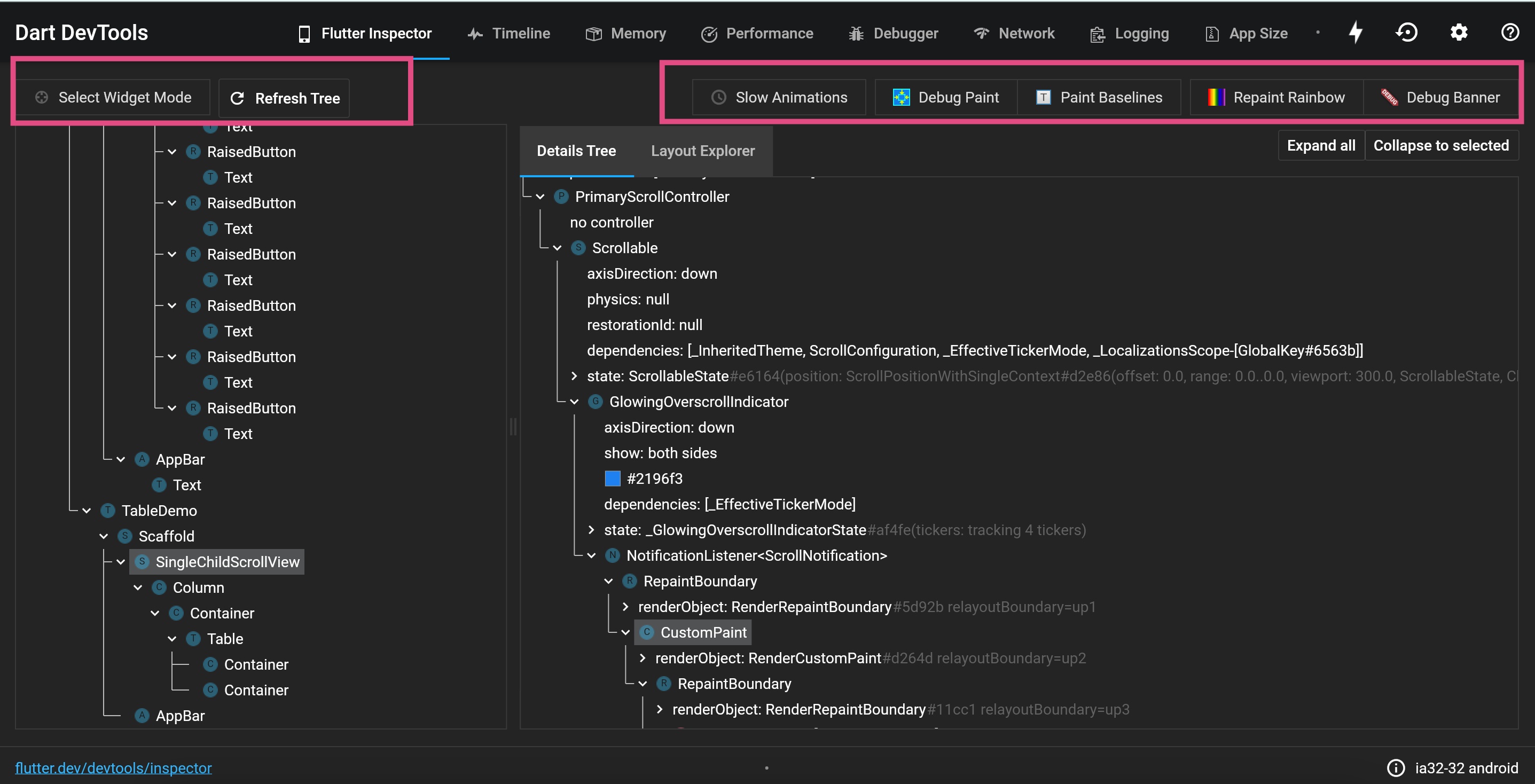Collapse the SingleChildScrollView tree node
The image size is (1535, 784).
pos(120,562)
